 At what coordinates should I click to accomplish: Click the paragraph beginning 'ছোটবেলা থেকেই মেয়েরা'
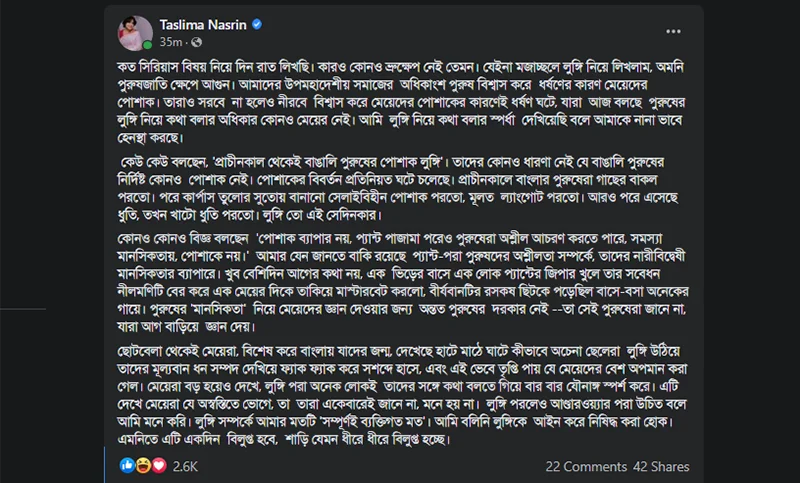pyautogui.click(x=402, y=395)
